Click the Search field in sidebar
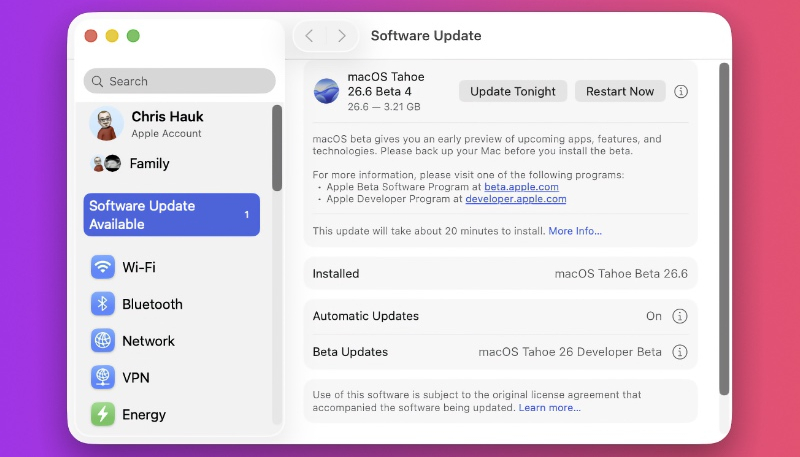800x457 pixels. [180, 81]
